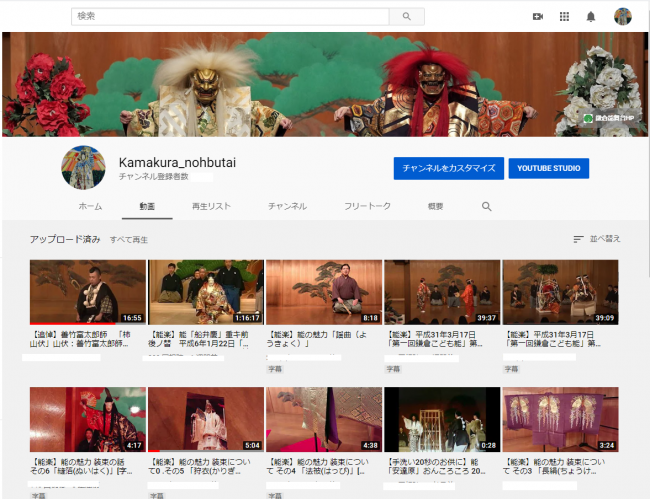The width and height of the screenshot is (650, 499).
Task: Click the すべて再生 play all link
Action: 129,240
